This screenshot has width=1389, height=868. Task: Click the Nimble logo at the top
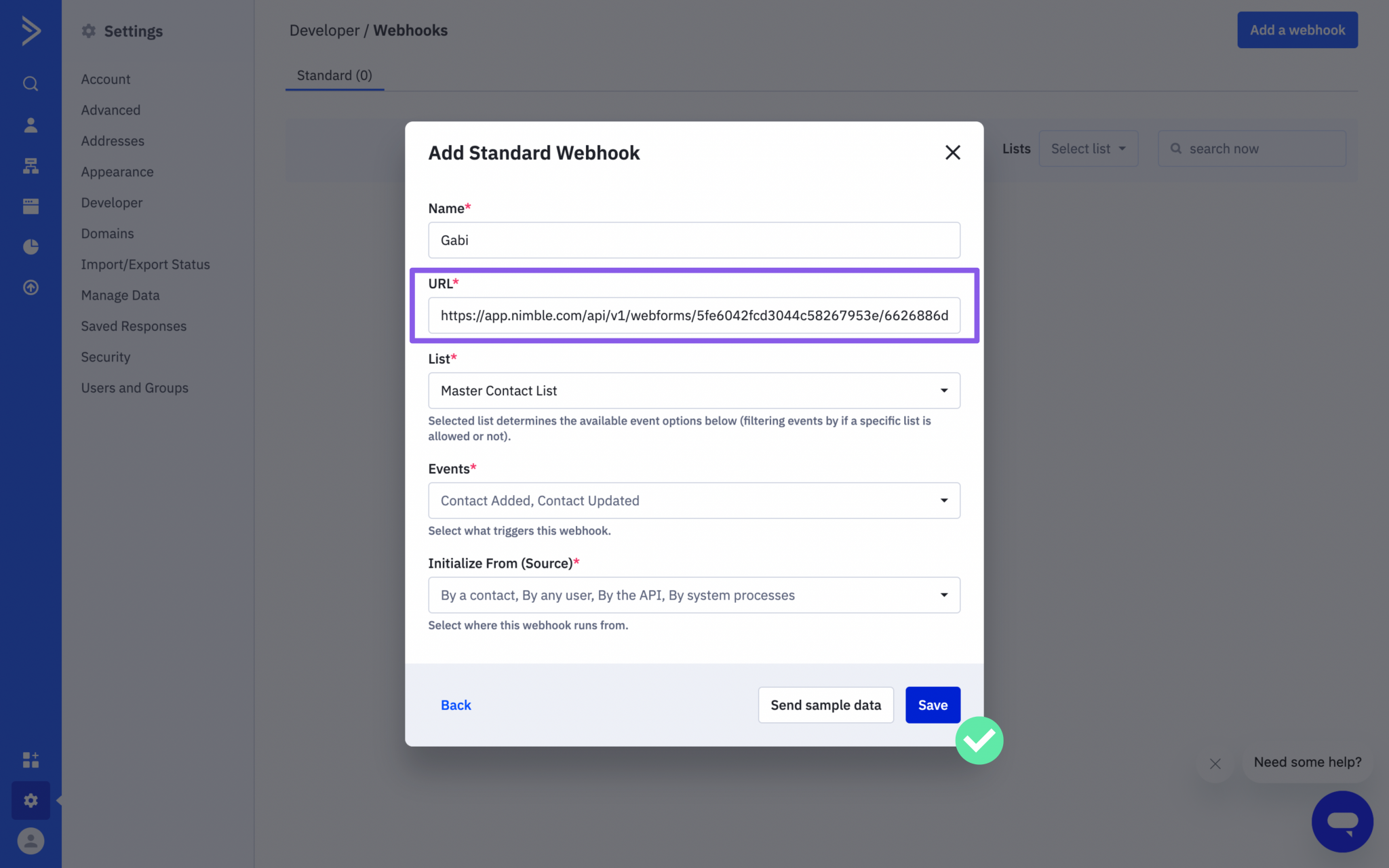(x=31, y=30)
